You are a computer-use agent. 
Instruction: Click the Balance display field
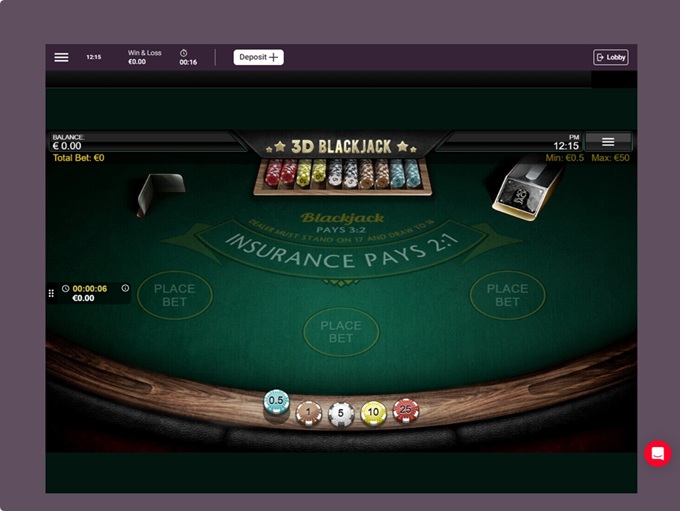pyautogui.click(x=145, y=142)
